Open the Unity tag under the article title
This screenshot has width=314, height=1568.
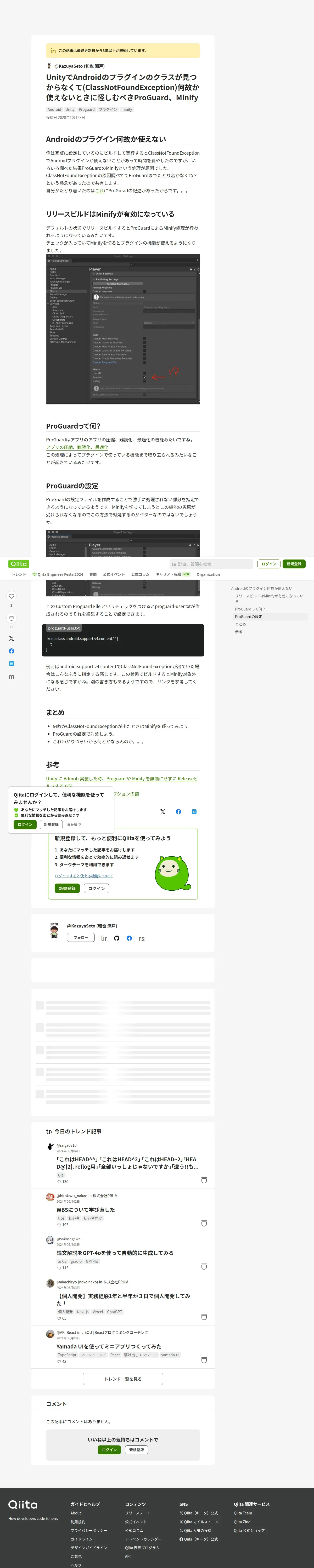point(70,109)
